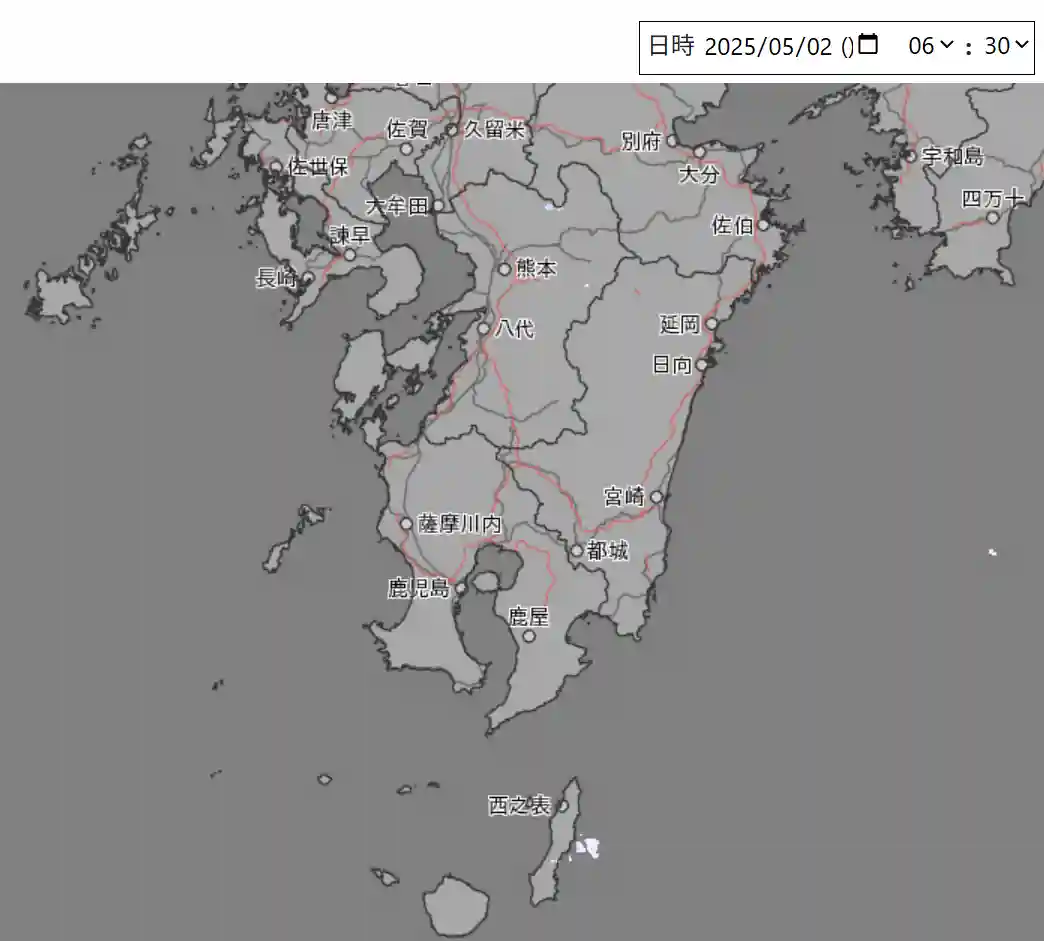The height and width of the screenshot is (941, 1044).
Task: Click the 熊本 city marker
Action: coord(505,269)
